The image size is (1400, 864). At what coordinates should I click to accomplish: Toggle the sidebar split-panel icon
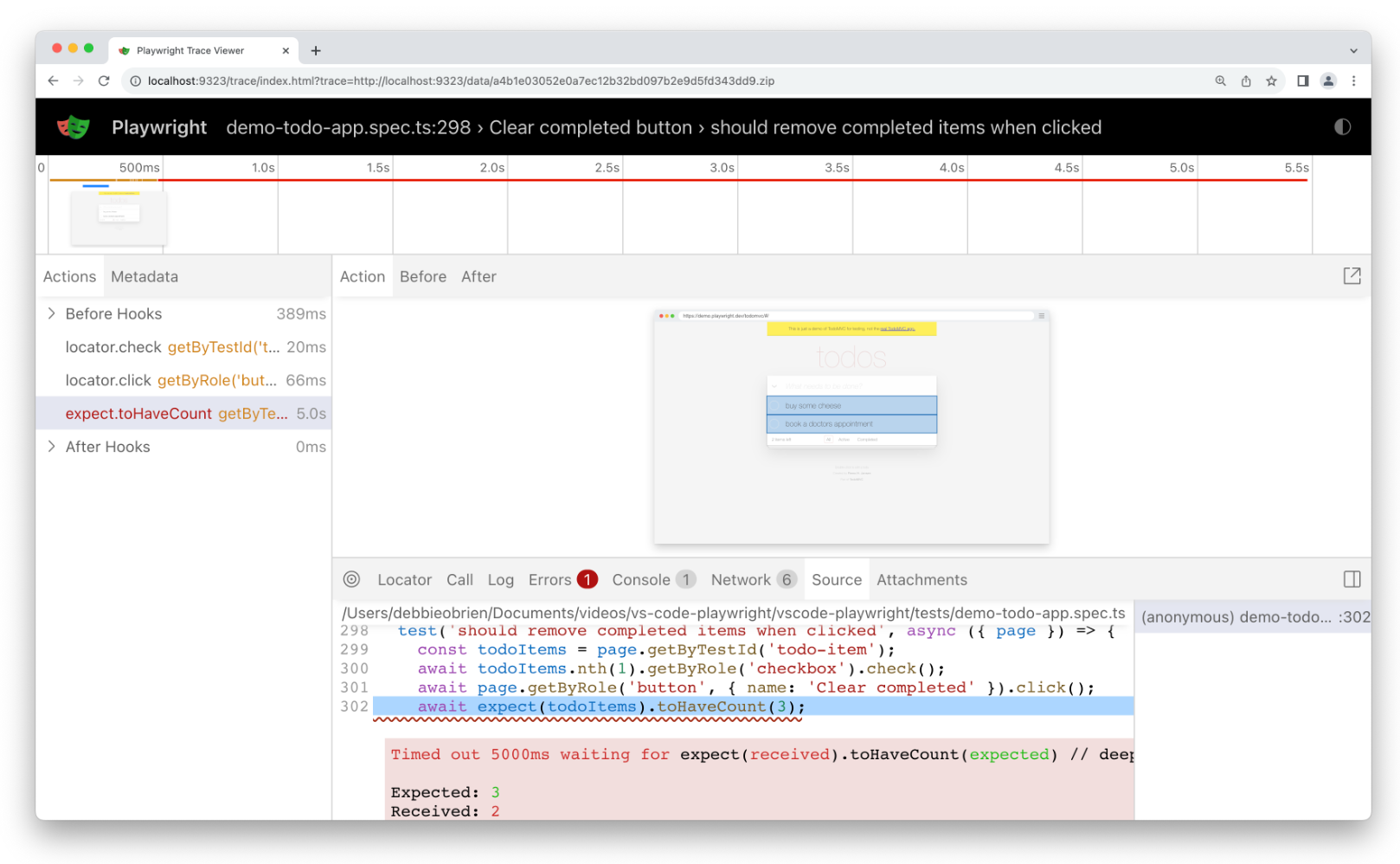(x=1352, y=579)
